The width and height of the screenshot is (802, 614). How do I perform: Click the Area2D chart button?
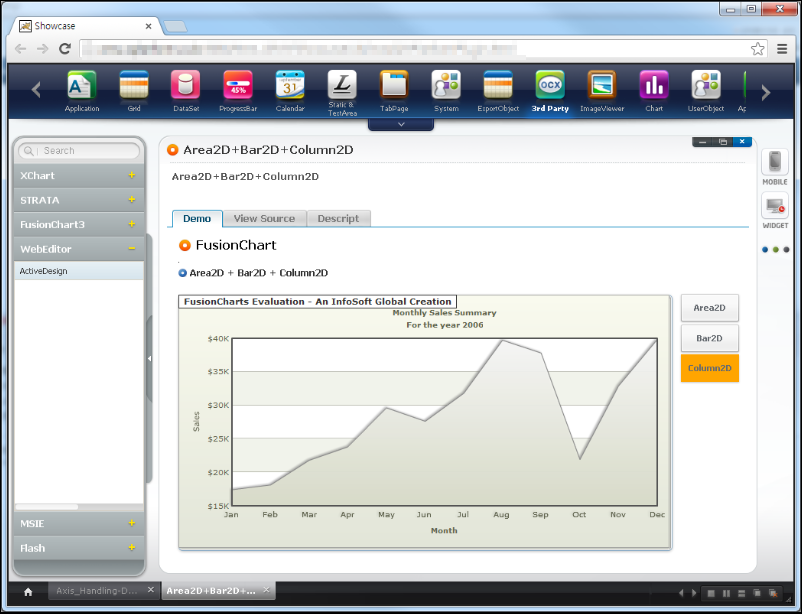(709, 308)
